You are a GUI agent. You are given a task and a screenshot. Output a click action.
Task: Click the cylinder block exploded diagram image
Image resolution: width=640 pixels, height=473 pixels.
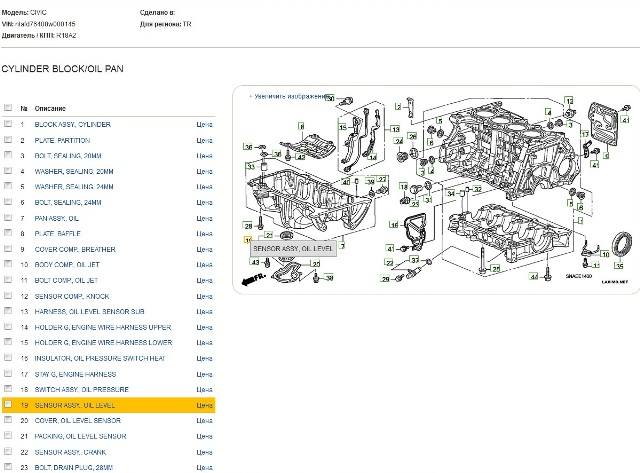coord(437,190)
